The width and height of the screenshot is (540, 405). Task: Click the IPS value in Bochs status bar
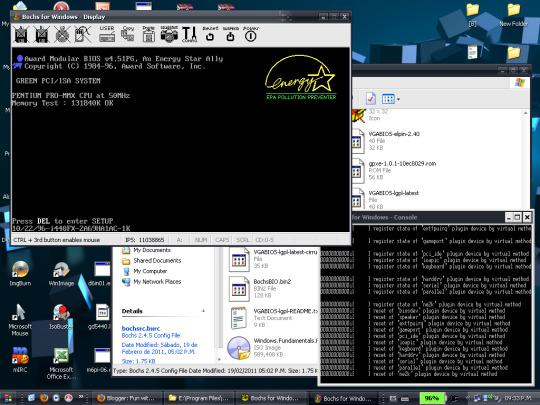pos(145,240)
